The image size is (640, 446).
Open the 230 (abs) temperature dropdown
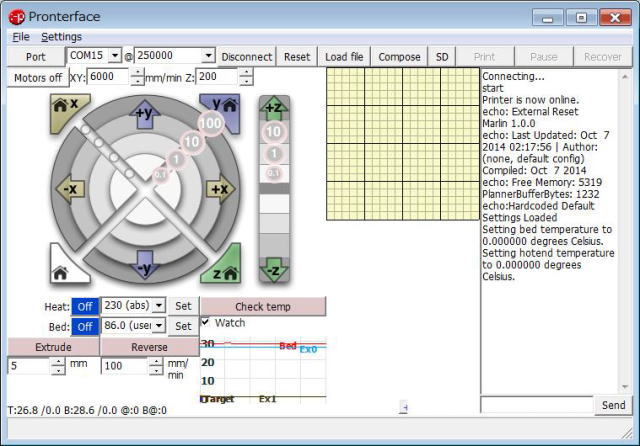(x=159, y=305)
